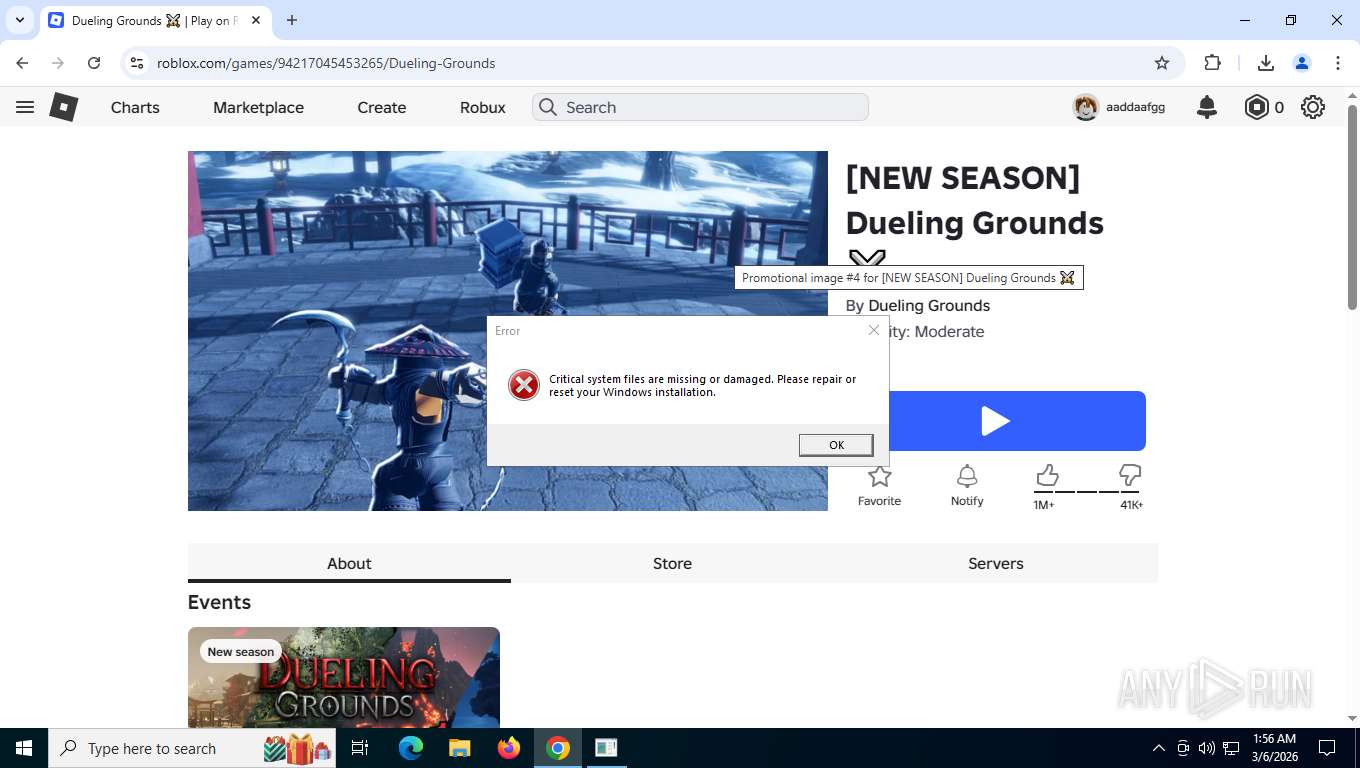The height and width of the screenshot is (768, 1360).
Task: Click OK in the Error dialog
Action: click(x=836, y=445)
